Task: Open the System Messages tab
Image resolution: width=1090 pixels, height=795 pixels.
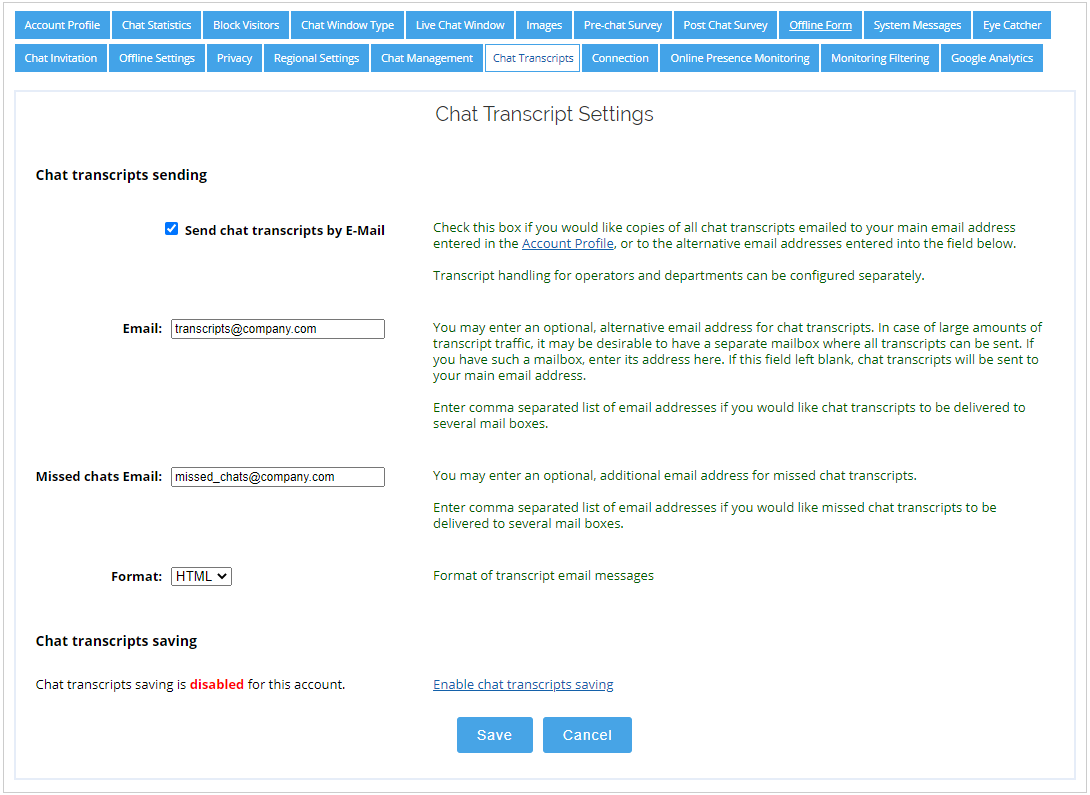Action: (917, 25)
